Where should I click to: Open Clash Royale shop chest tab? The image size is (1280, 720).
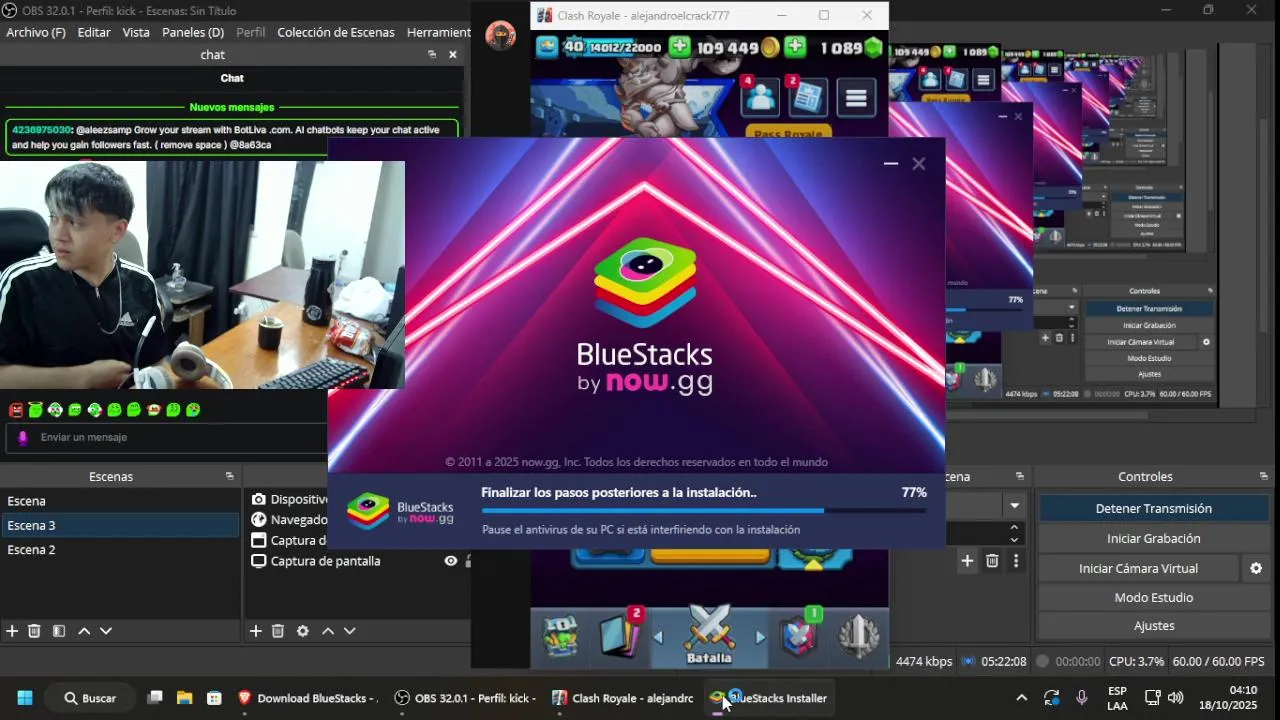tap(560, 637)
